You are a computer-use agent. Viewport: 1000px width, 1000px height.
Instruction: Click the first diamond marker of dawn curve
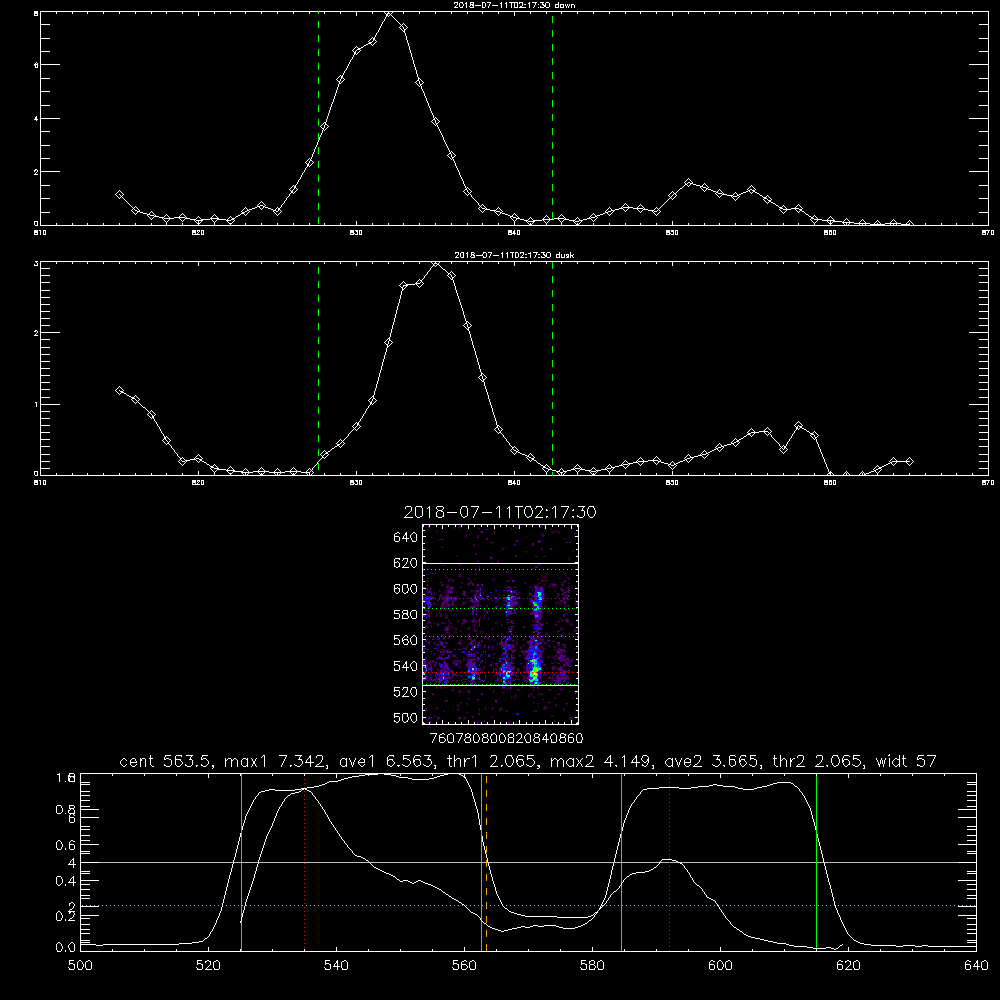pyautogui.click(x=119, y=195)
